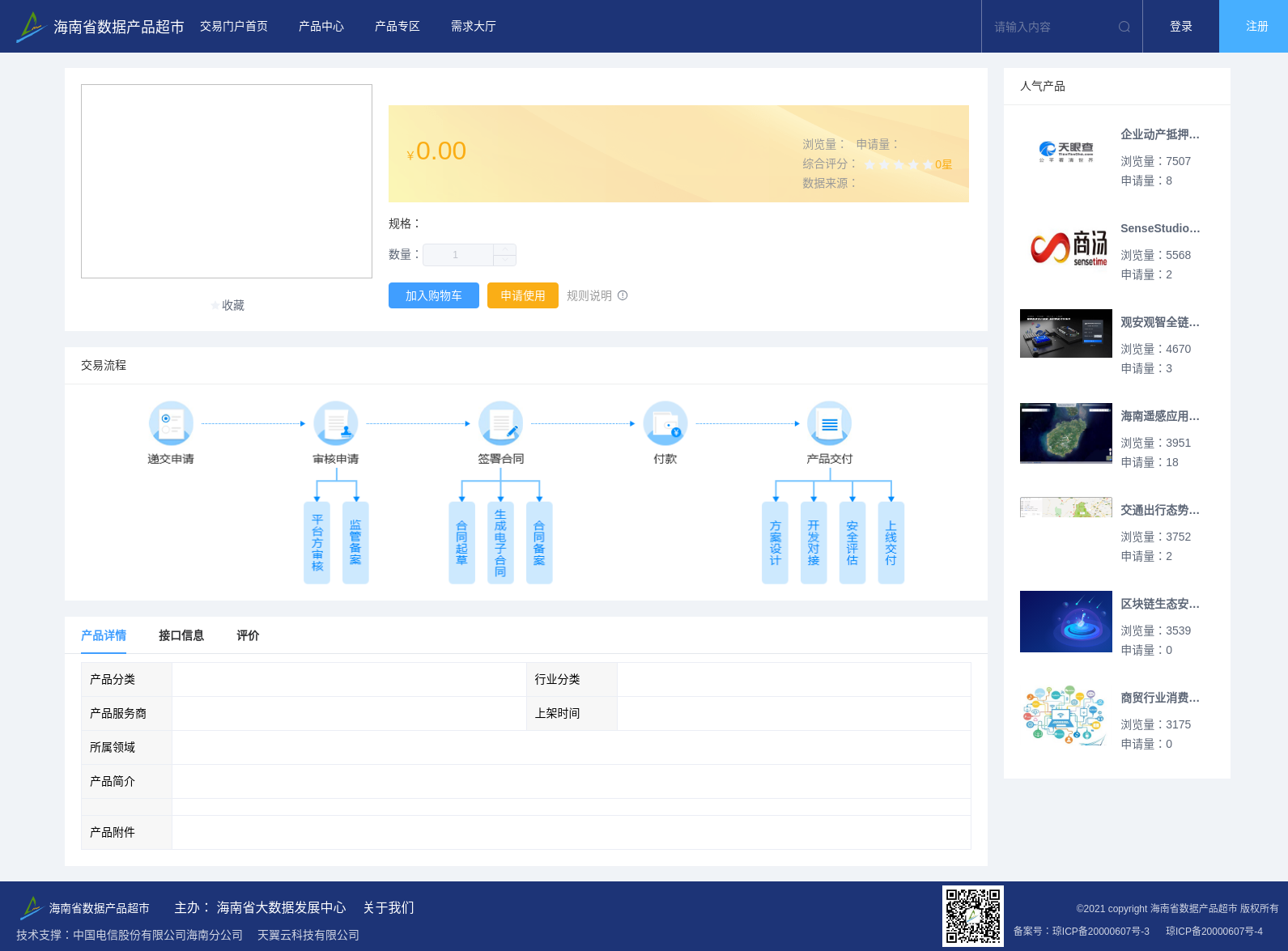Open 商汤 sensetime product thumbnail

click(1066, 246)
